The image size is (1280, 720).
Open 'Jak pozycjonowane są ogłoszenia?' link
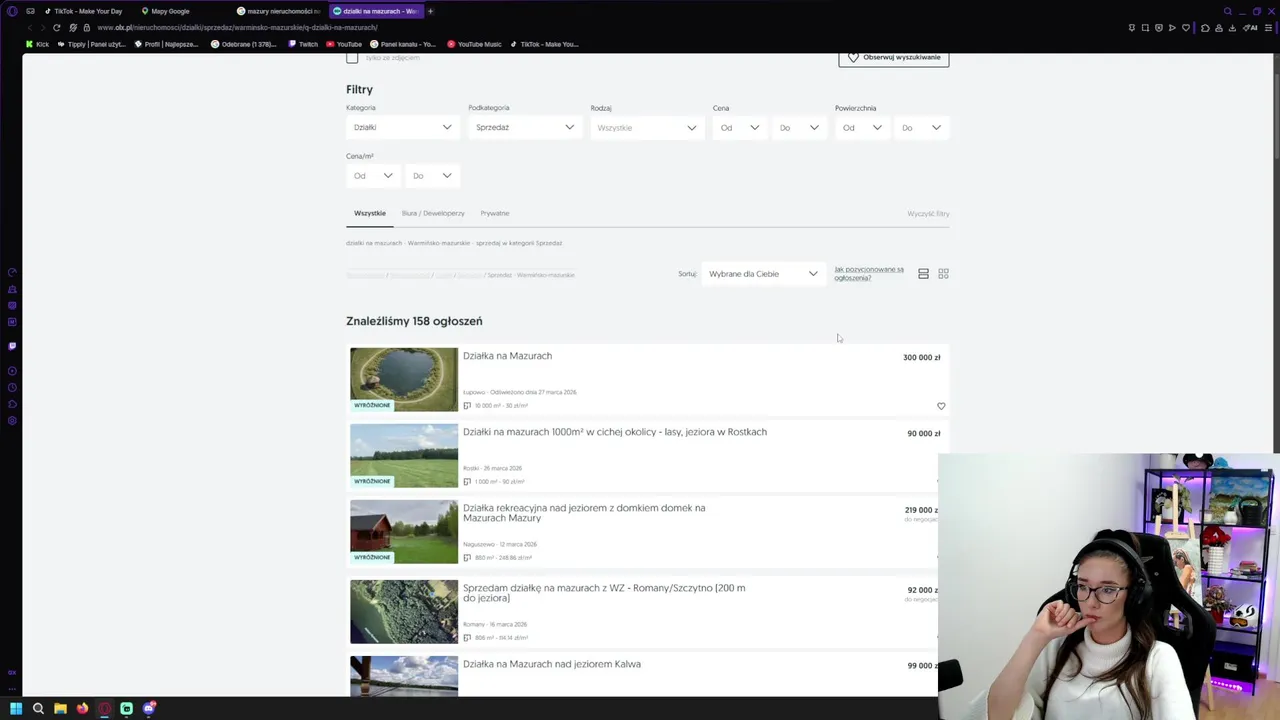coord(869,273)
